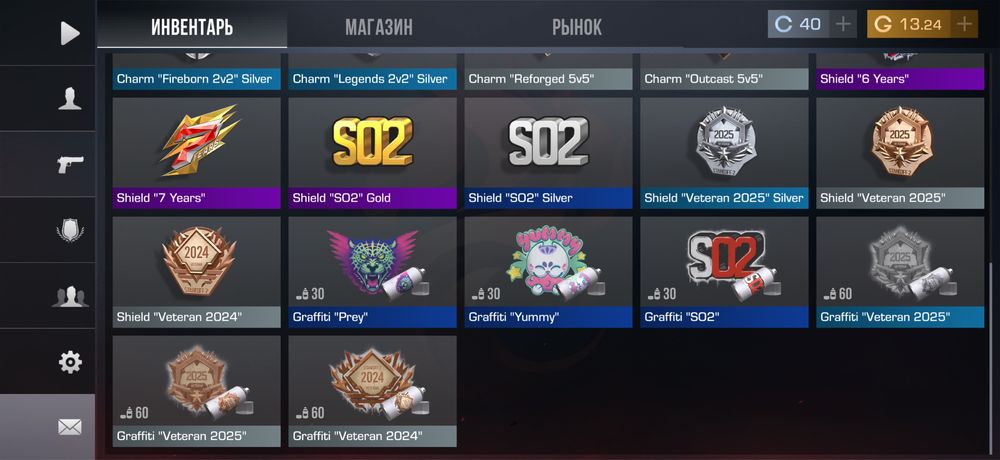Select Shield "7 Years" item
The width and height of the screenshot is (1000, 460).
click(196, 153)
